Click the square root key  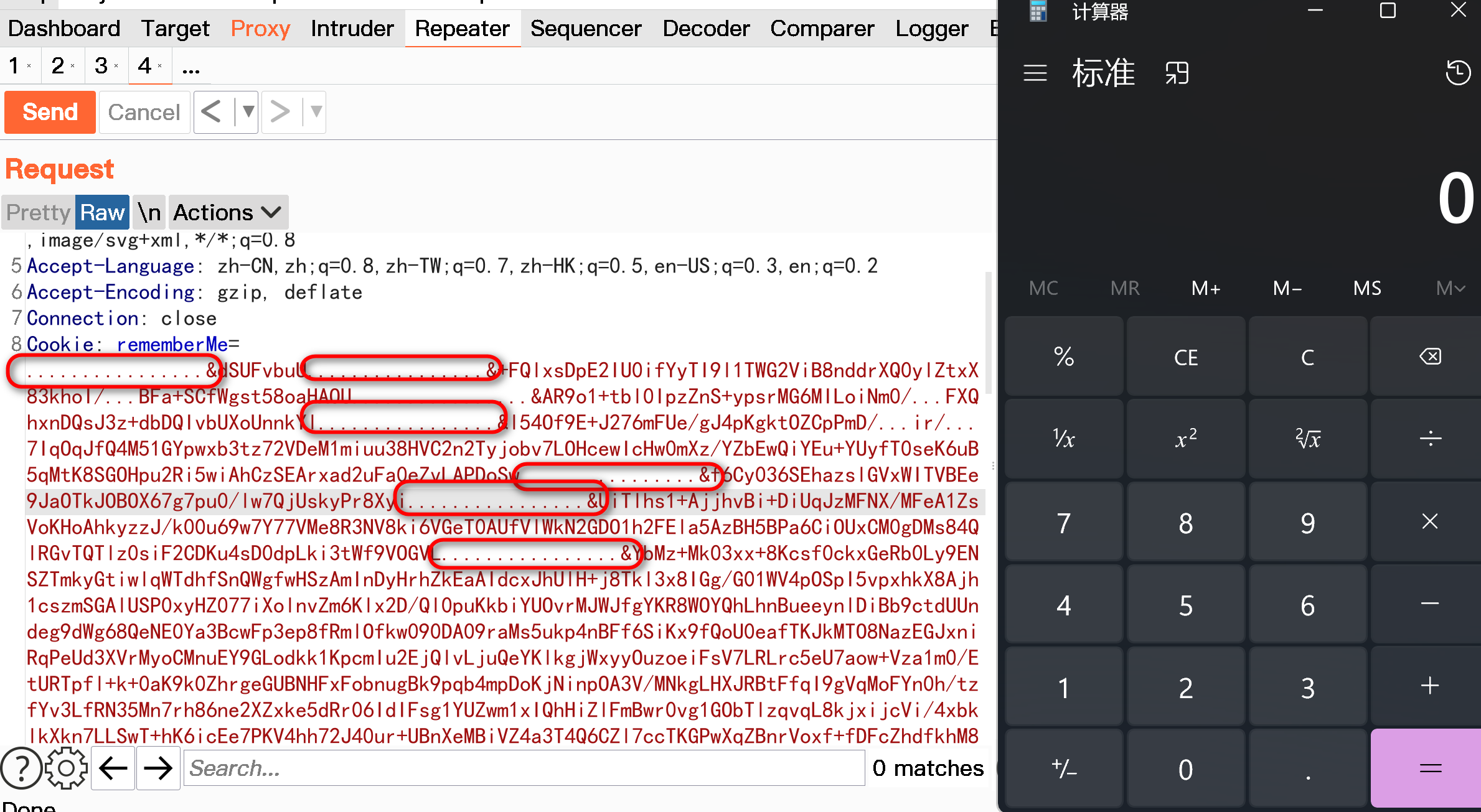pyautogui.click(x=1308, y=439)
